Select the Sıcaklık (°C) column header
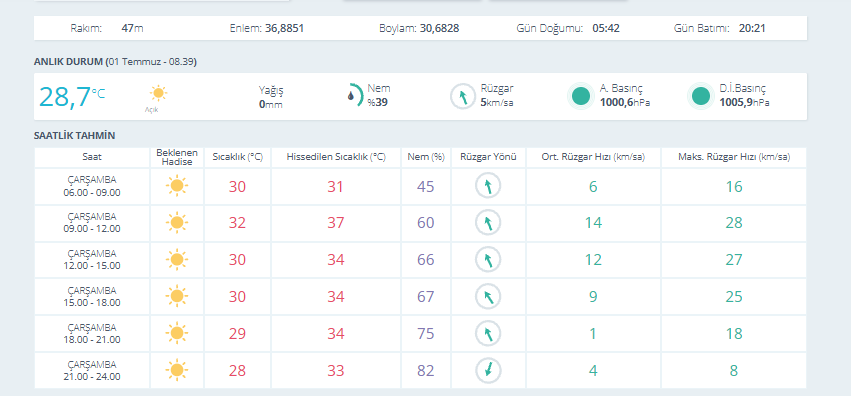 tap(237, 157)
